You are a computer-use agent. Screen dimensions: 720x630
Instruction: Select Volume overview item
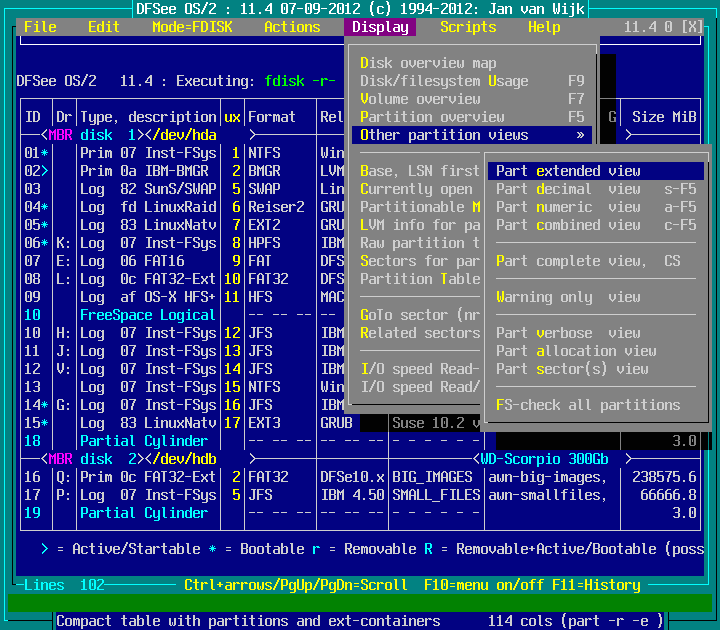[420, 99]
